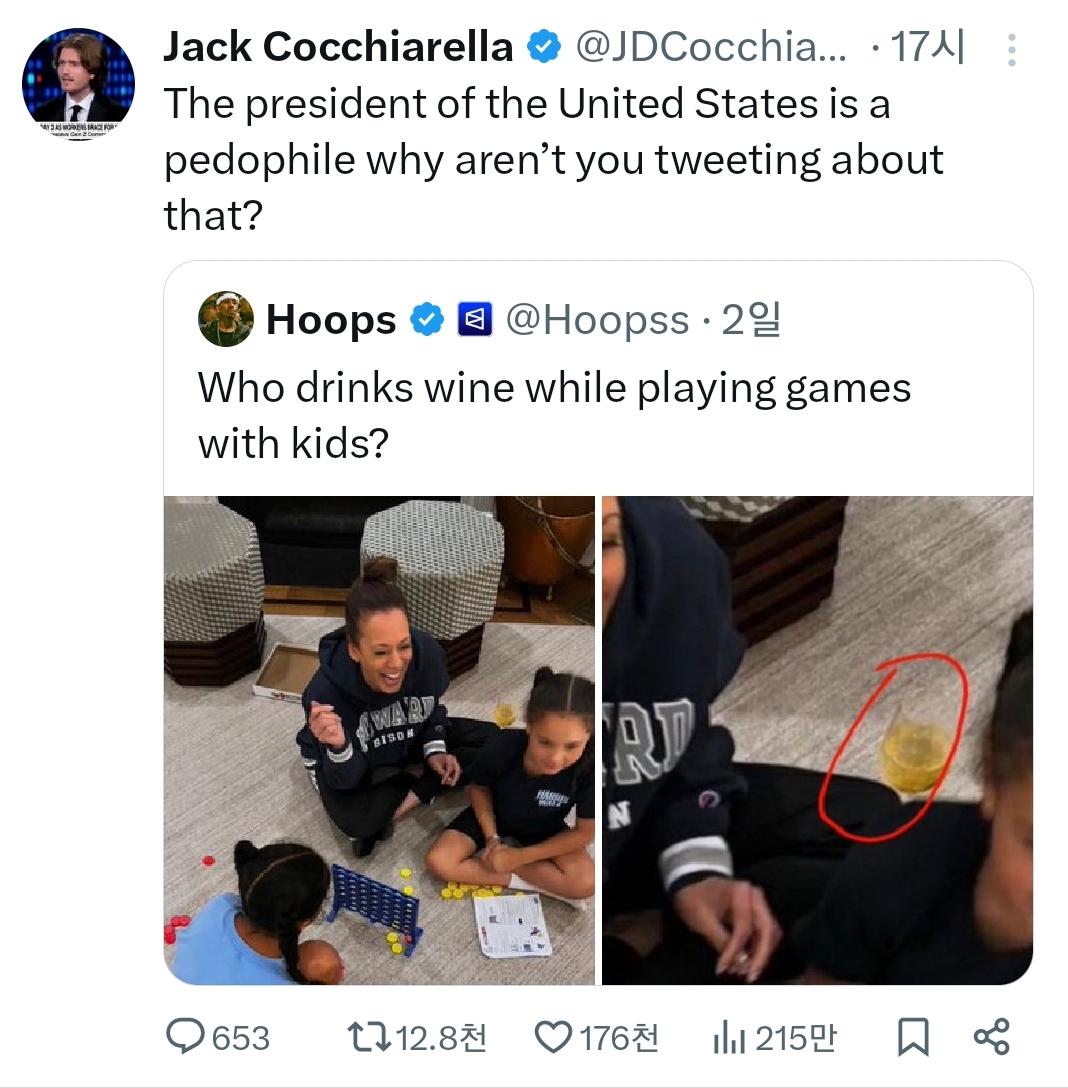This screenshot has width=1068, height=1088.
Task: Click the @Hoopss handle
Action: 598,320
